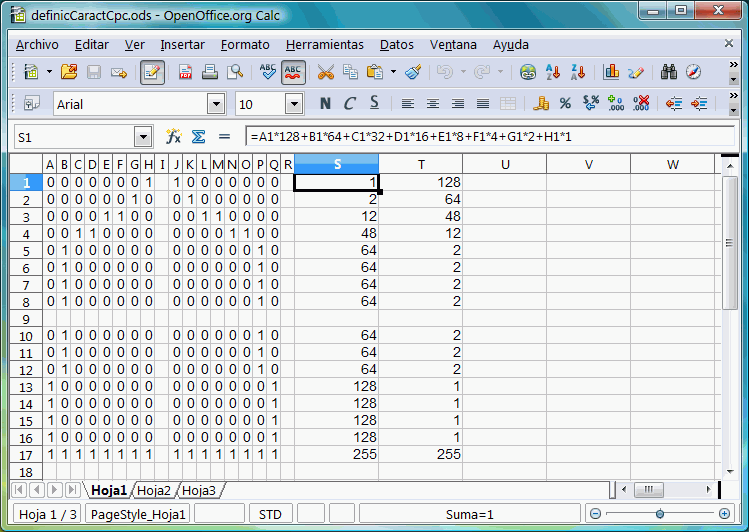Screen dimensions: 749x532
Task: Open the Editar menu
Action: [92, 45]
